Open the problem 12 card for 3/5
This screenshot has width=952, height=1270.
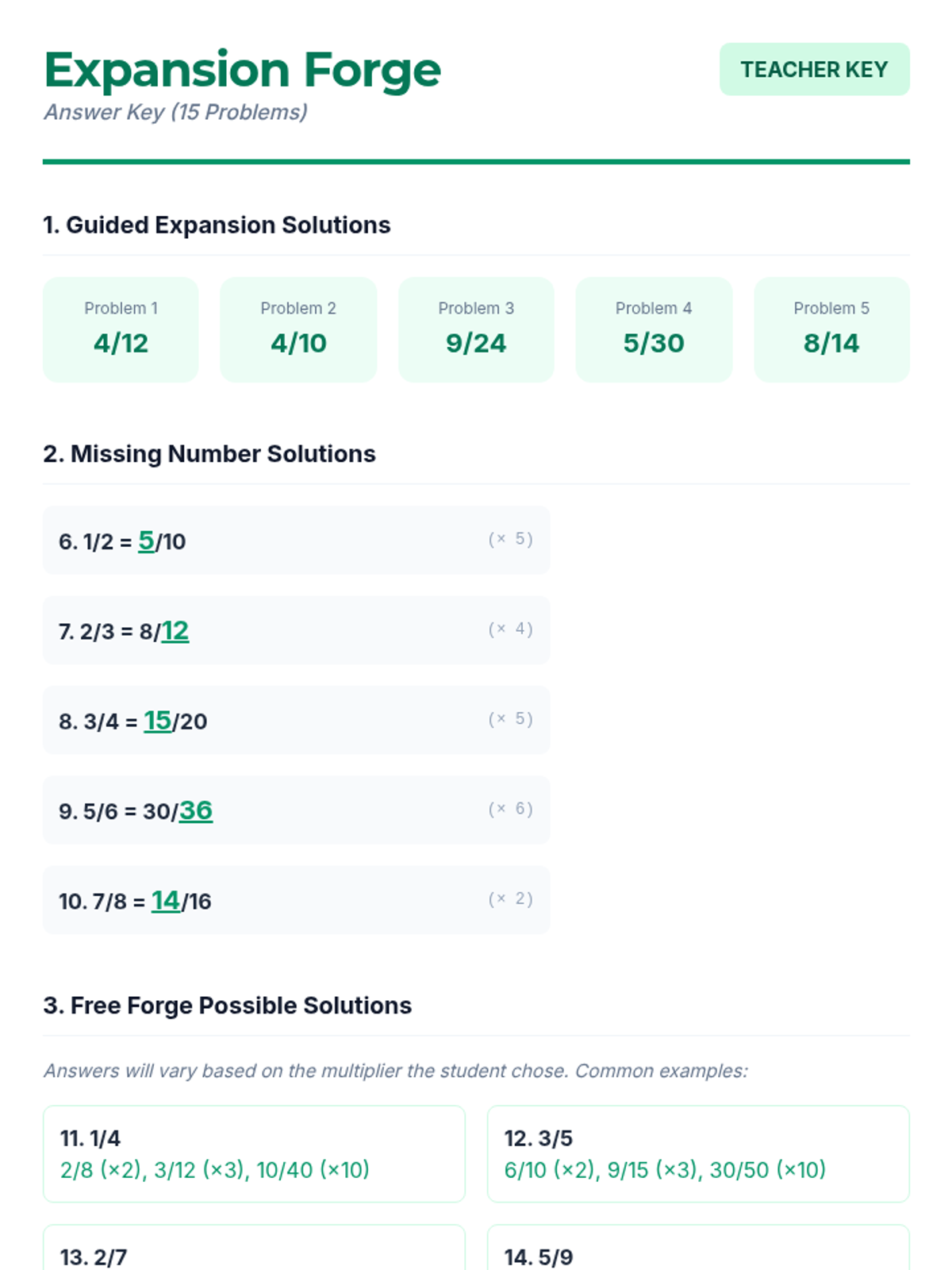[x=698, y=1153]
